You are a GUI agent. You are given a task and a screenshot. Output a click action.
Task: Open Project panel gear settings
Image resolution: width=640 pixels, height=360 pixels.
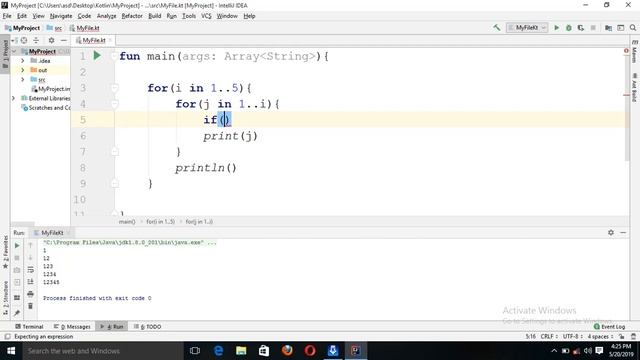point(51,40)
